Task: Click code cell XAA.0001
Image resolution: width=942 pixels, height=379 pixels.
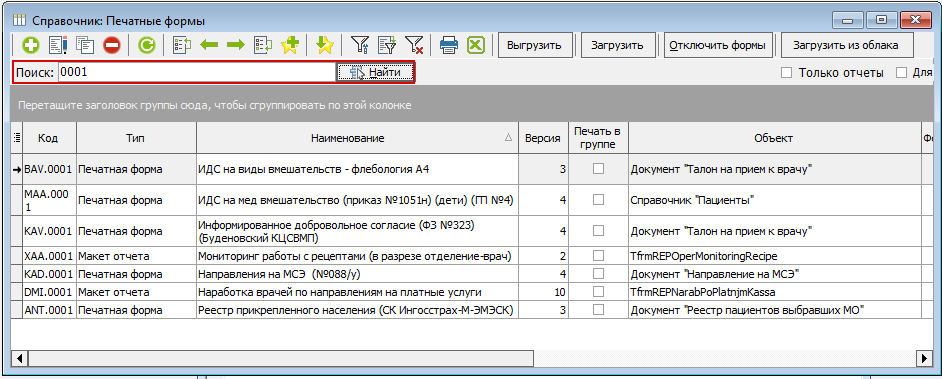Action: [x=49, y=256]
